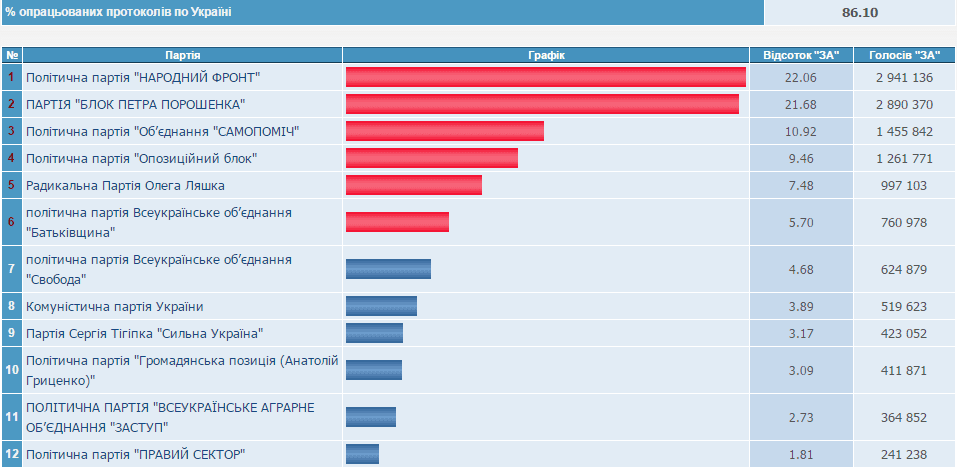Select vote count 624 879
This screenshot has height=467, width=957.
click(905, 270)
